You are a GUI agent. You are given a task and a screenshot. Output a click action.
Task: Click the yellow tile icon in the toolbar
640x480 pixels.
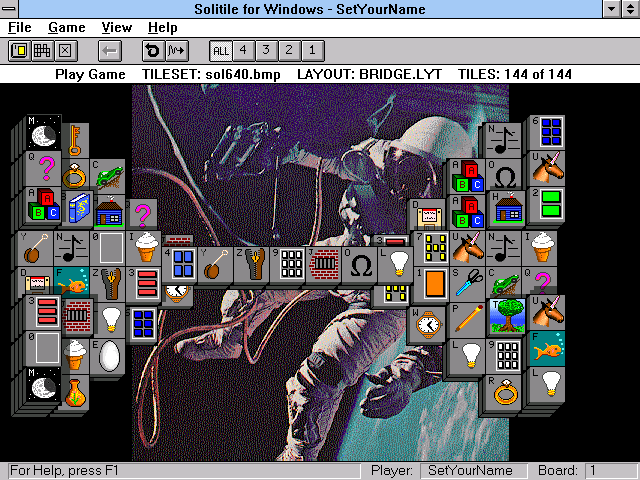pyautogui.click(x=19, y=51)
